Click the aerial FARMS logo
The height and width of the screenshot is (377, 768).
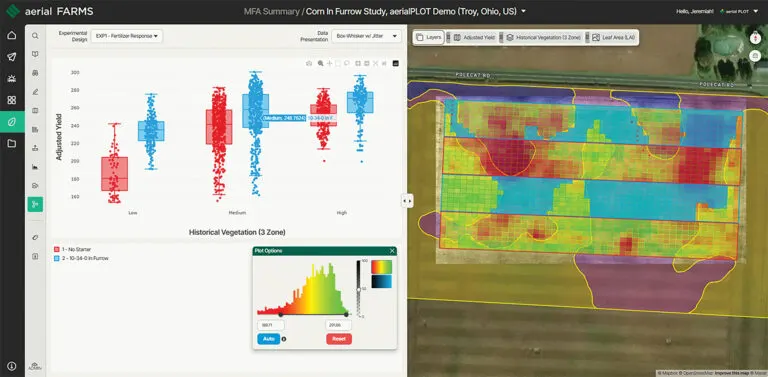pos(49,11)
